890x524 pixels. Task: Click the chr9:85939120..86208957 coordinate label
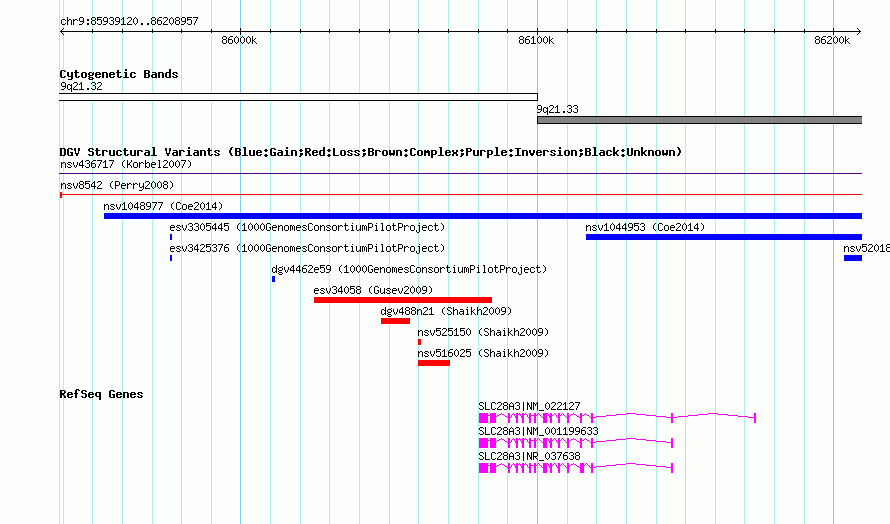(x=129, y=22)
